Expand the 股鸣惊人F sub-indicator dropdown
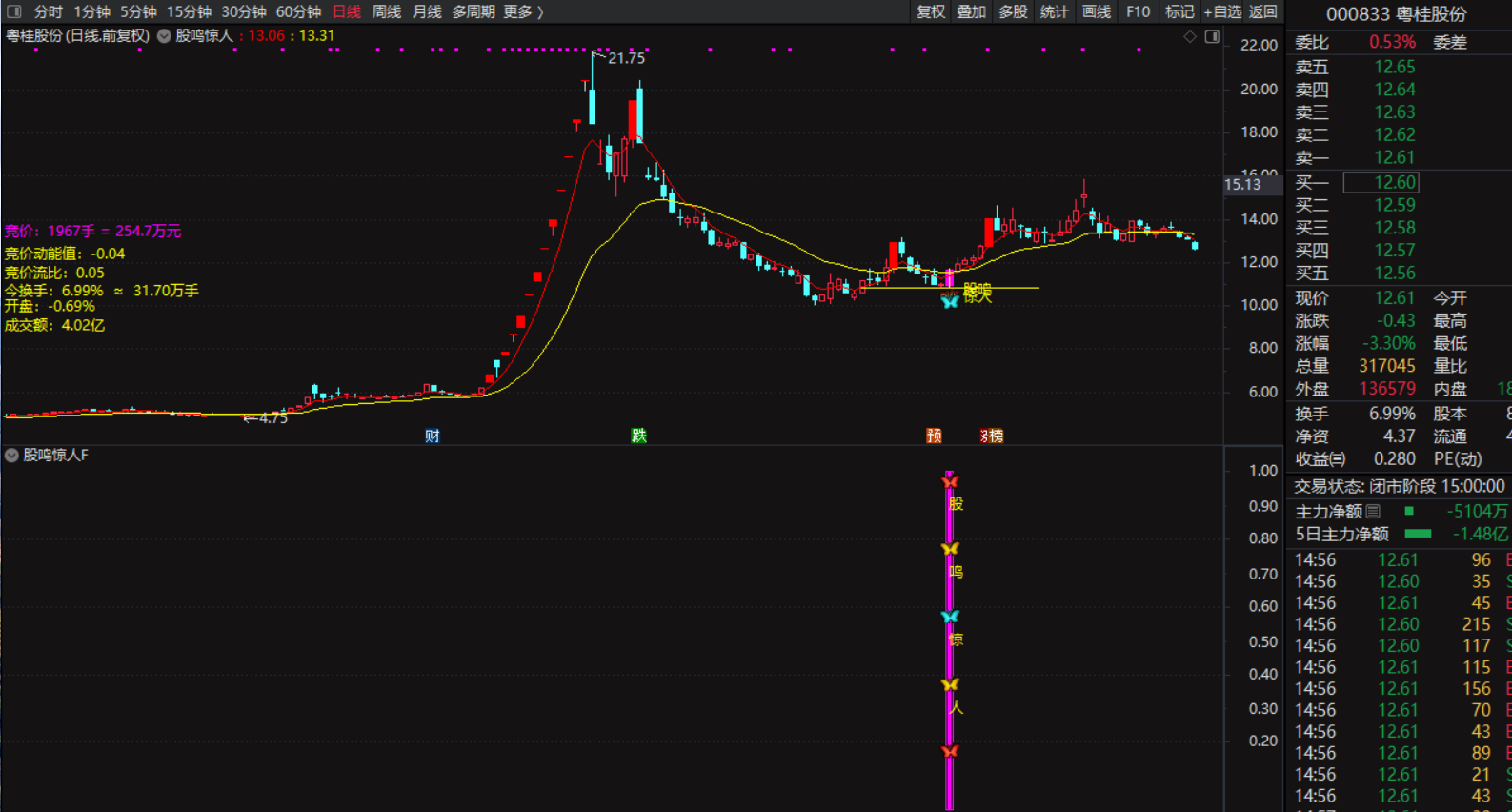The height and width of the screenshot is (812, 1512). (x=11, y=456)
